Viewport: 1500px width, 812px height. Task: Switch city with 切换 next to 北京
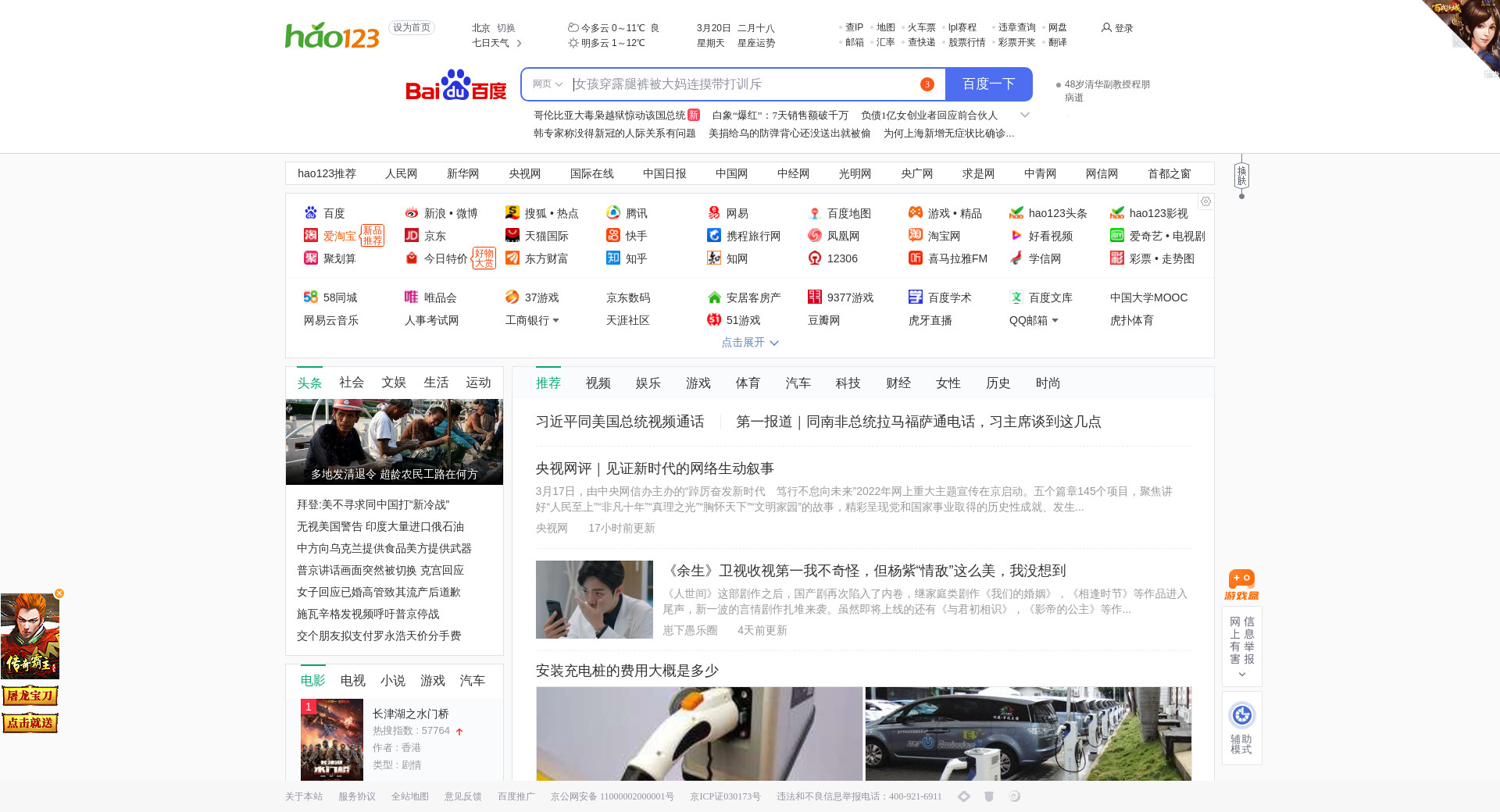(506, 27)
